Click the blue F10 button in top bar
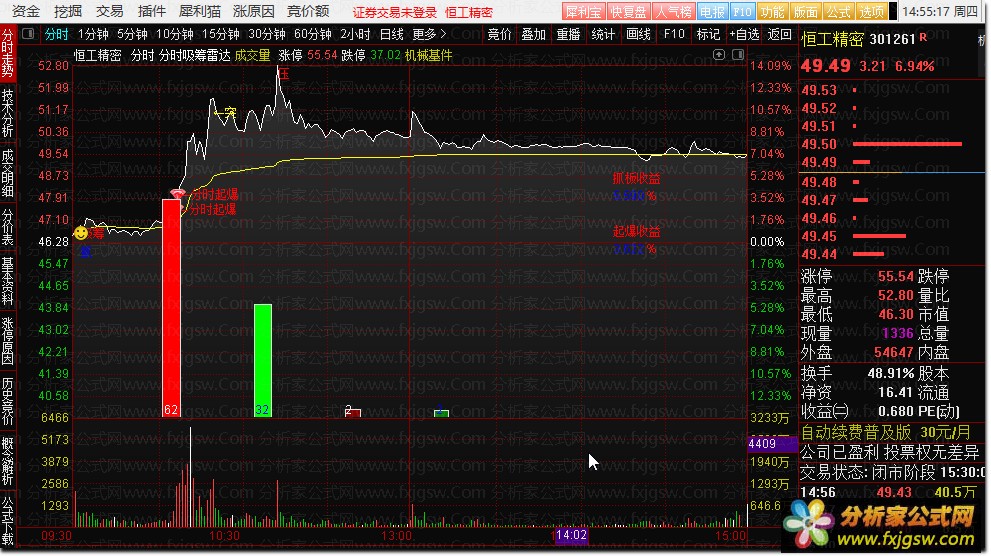Screen dimensions: 991x556 tap(742, 12)
